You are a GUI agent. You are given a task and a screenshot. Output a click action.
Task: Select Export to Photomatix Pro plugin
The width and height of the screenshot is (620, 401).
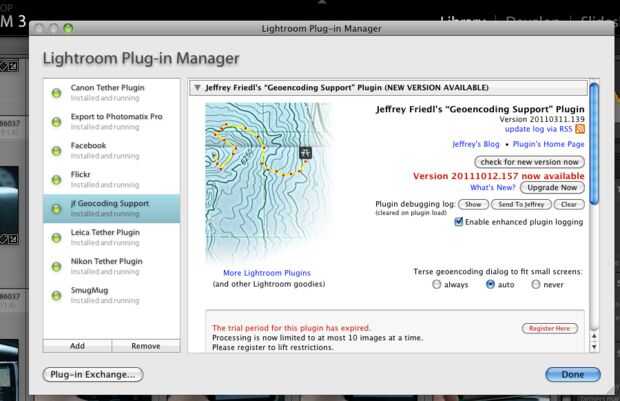coord(112,122)
